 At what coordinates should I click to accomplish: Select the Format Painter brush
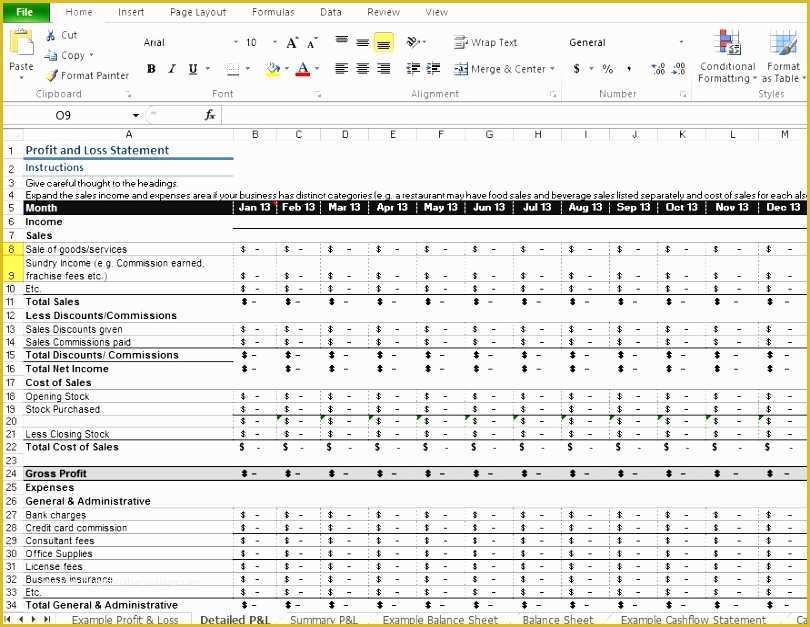(52, 75)
